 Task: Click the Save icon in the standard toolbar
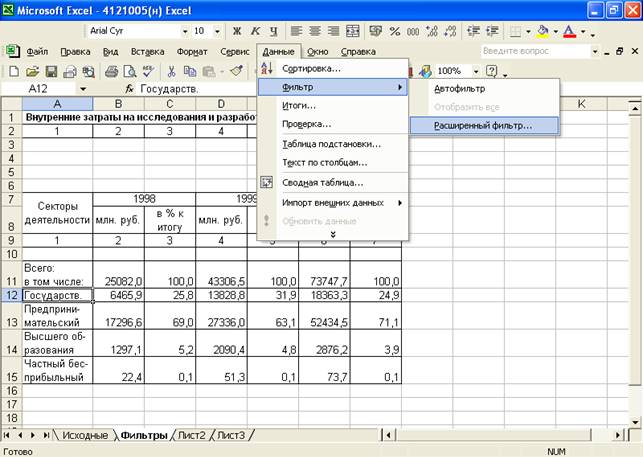51,71
